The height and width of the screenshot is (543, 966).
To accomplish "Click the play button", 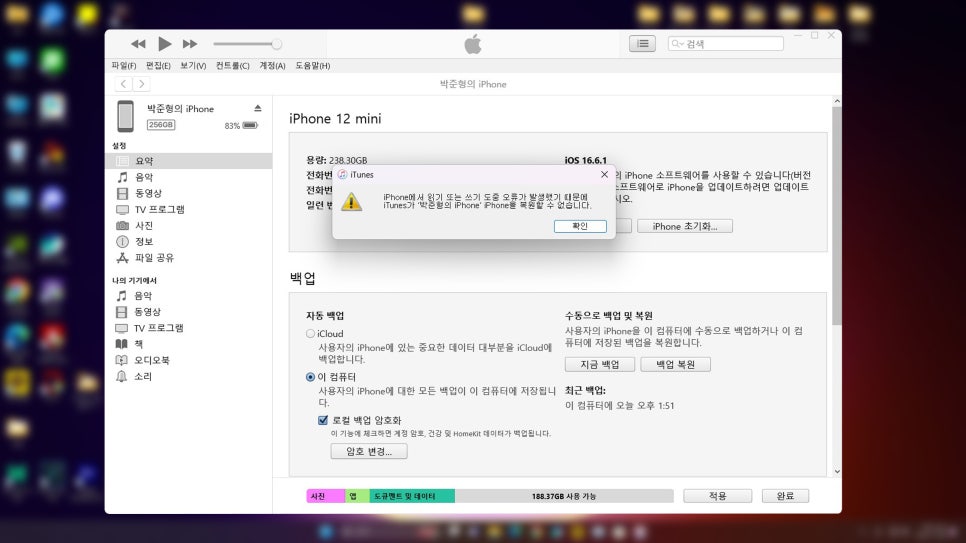I will click(x=164, y=44).
